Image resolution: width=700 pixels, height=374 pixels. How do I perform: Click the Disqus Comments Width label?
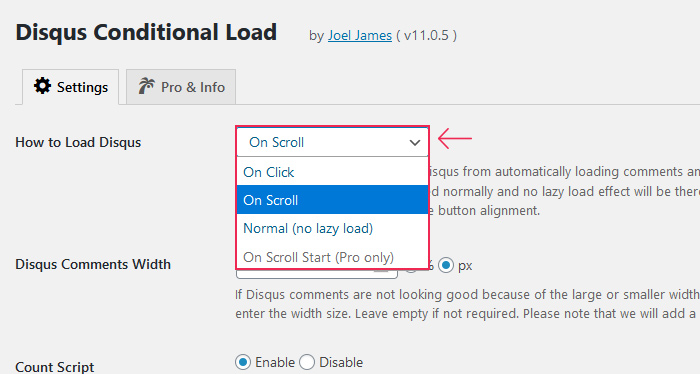[x=93, y=264]
